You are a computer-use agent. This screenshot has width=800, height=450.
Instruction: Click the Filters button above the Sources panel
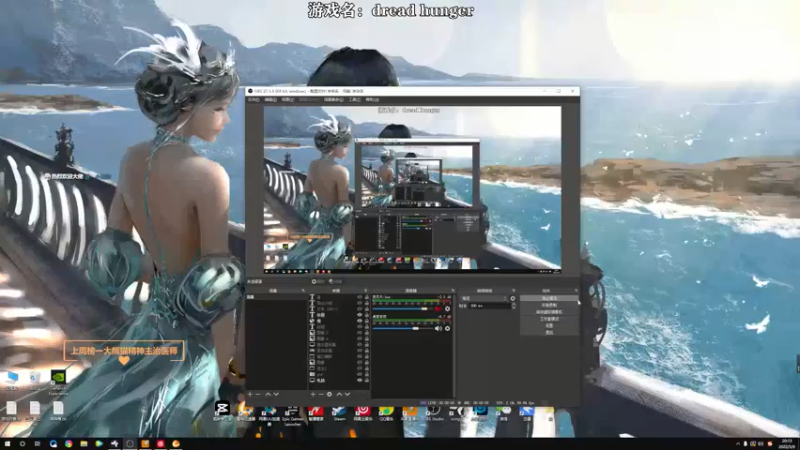(336, 282)
